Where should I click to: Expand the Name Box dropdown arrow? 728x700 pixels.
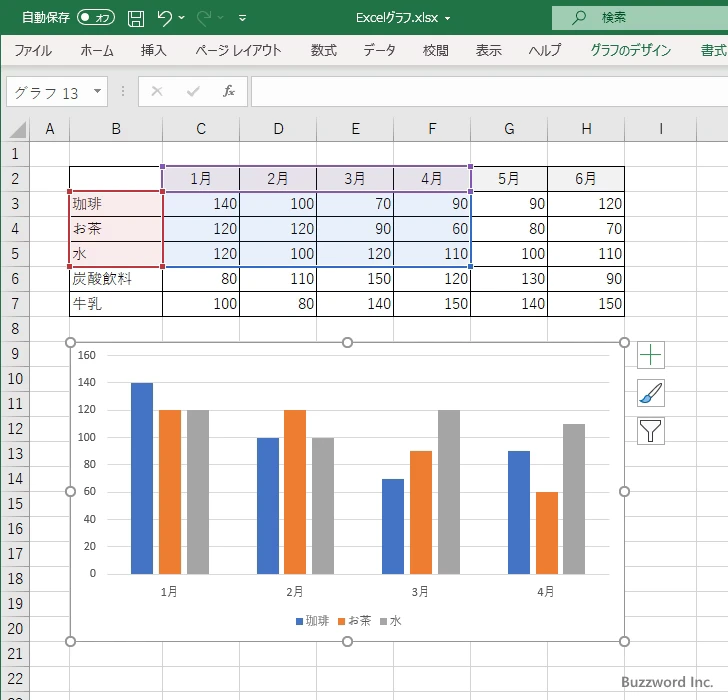click(x=98, y=91)
